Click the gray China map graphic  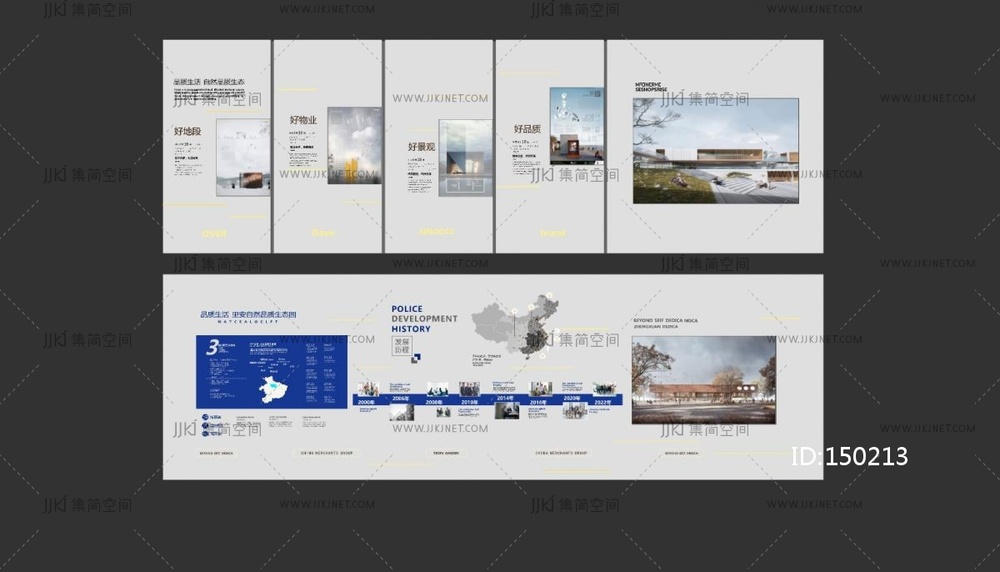pyautogui.click(x=516, y=325)
